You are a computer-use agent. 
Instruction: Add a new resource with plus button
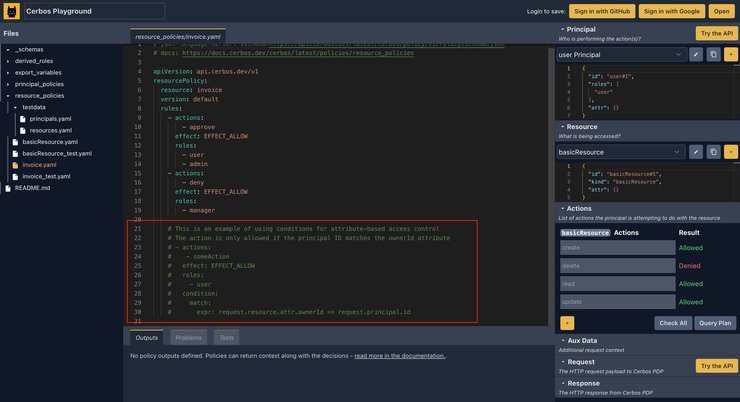[x=730, y=152]
